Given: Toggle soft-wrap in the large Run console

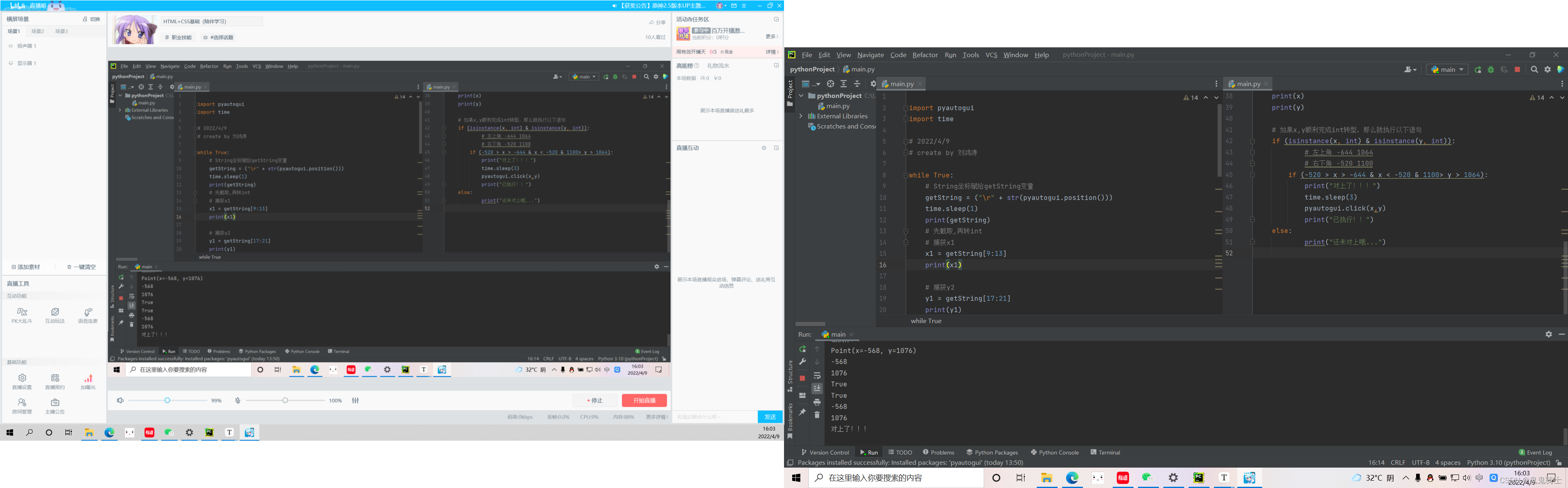Looking at the screenshot, I should click(x=817, y=375).
